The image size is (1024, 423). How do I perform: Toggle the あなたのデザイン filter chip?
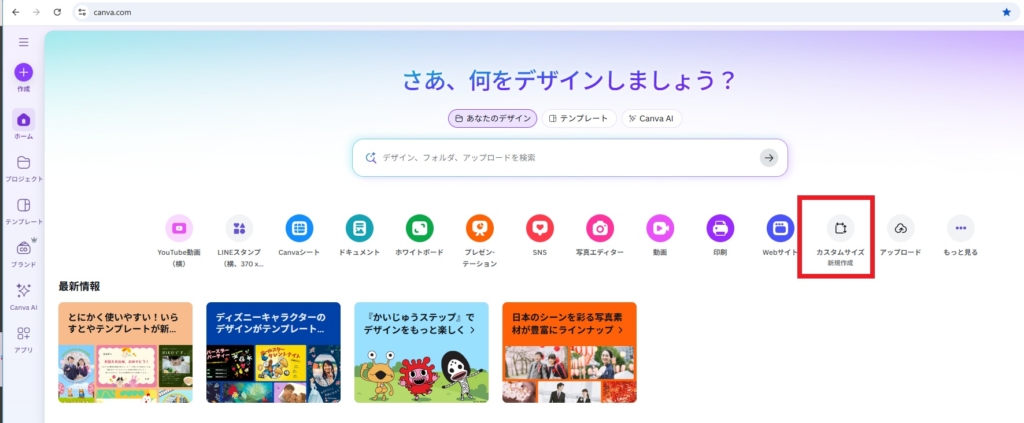click(492, 119)
